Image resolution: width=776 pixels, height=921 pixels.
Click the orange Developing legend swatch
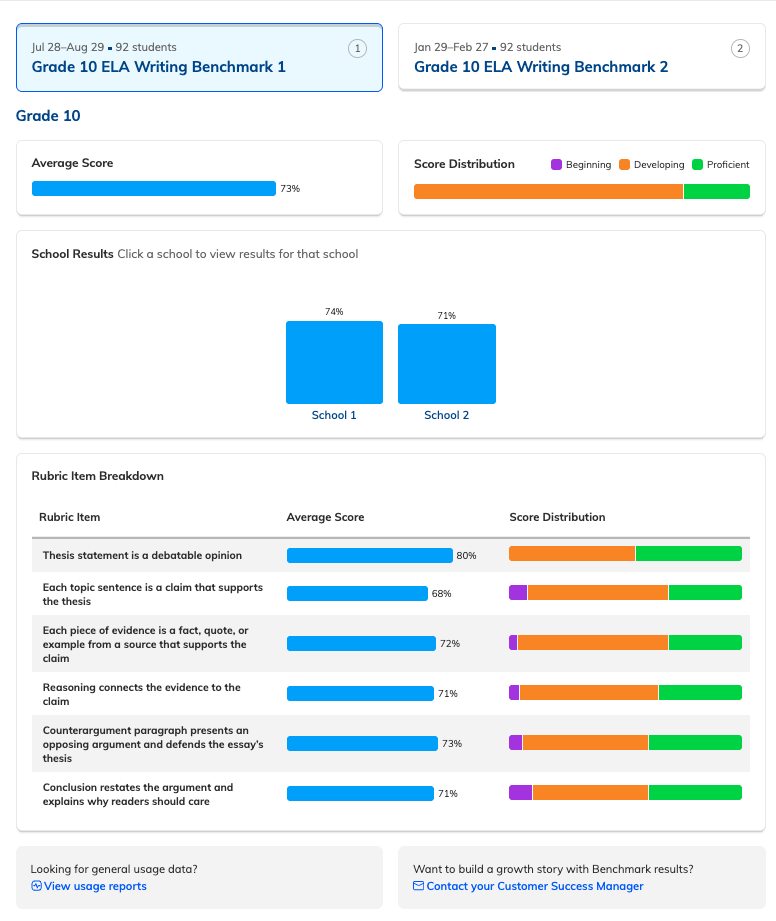[624, 164]
